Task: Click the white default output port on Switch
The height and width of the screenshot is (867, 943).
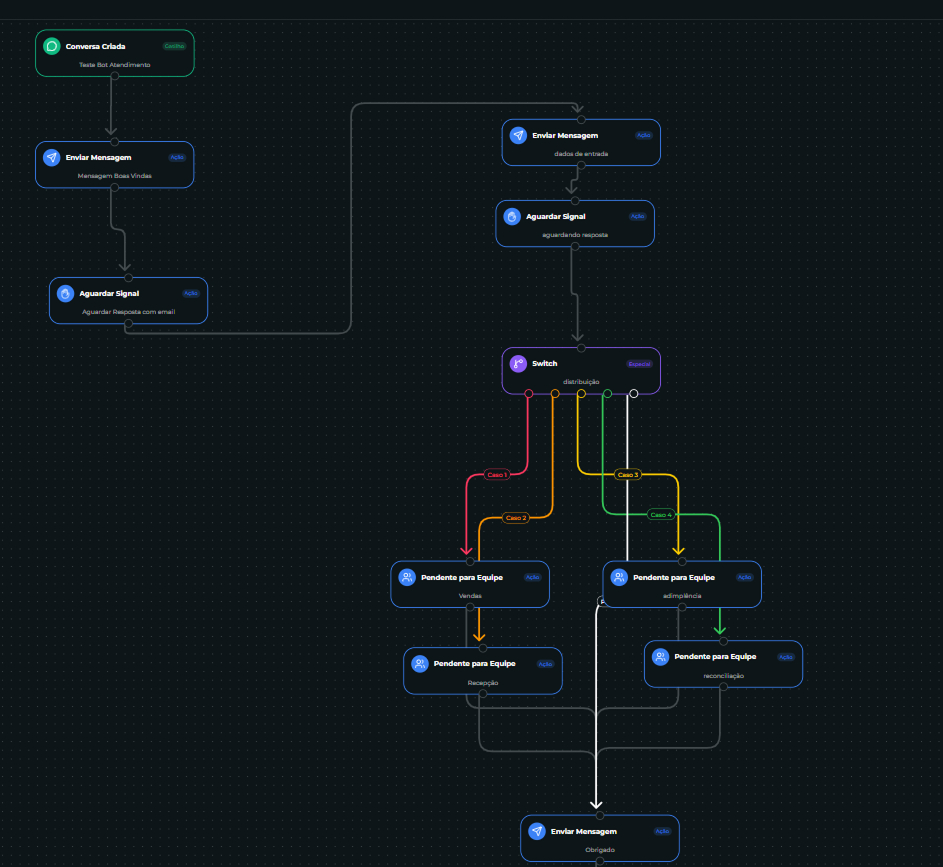Action: click(x=634, y=394)
